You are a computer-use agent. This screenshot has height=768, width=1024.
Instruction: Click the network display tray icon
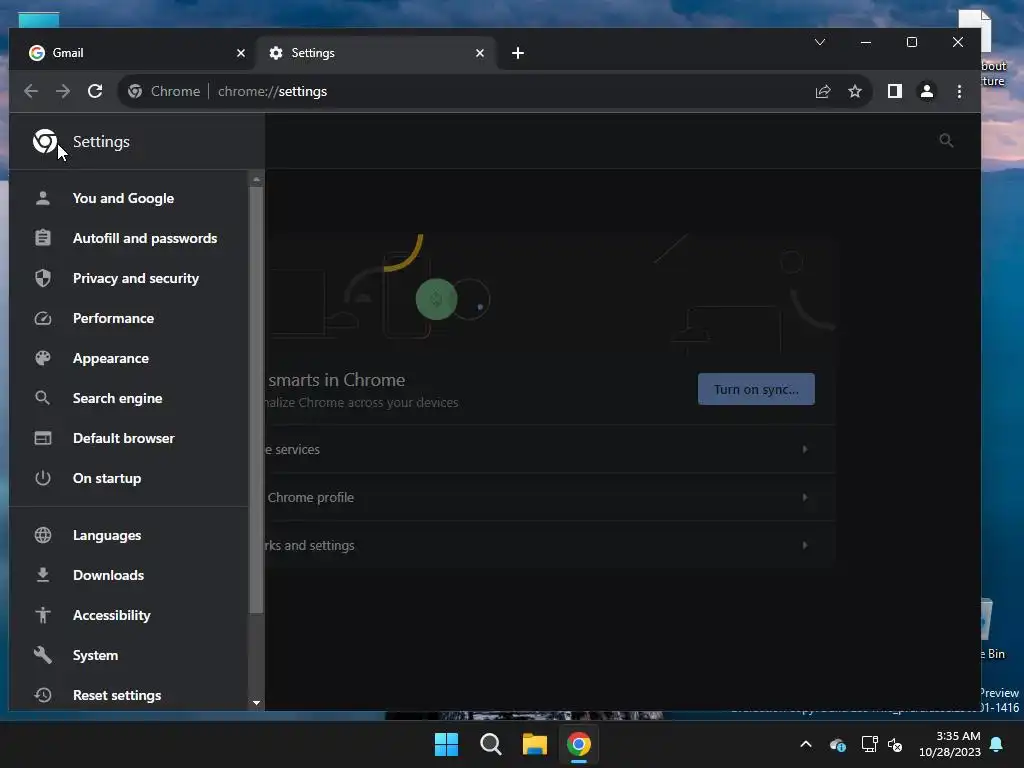click(x=869, y=744)
